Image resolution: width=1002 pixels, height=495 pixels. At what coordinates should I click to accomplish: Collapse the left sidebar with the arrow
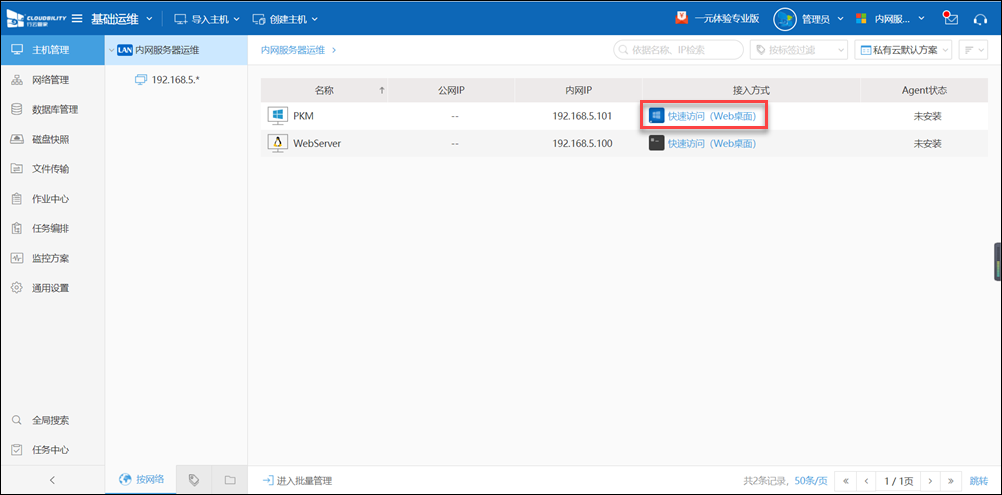point(52,480)
